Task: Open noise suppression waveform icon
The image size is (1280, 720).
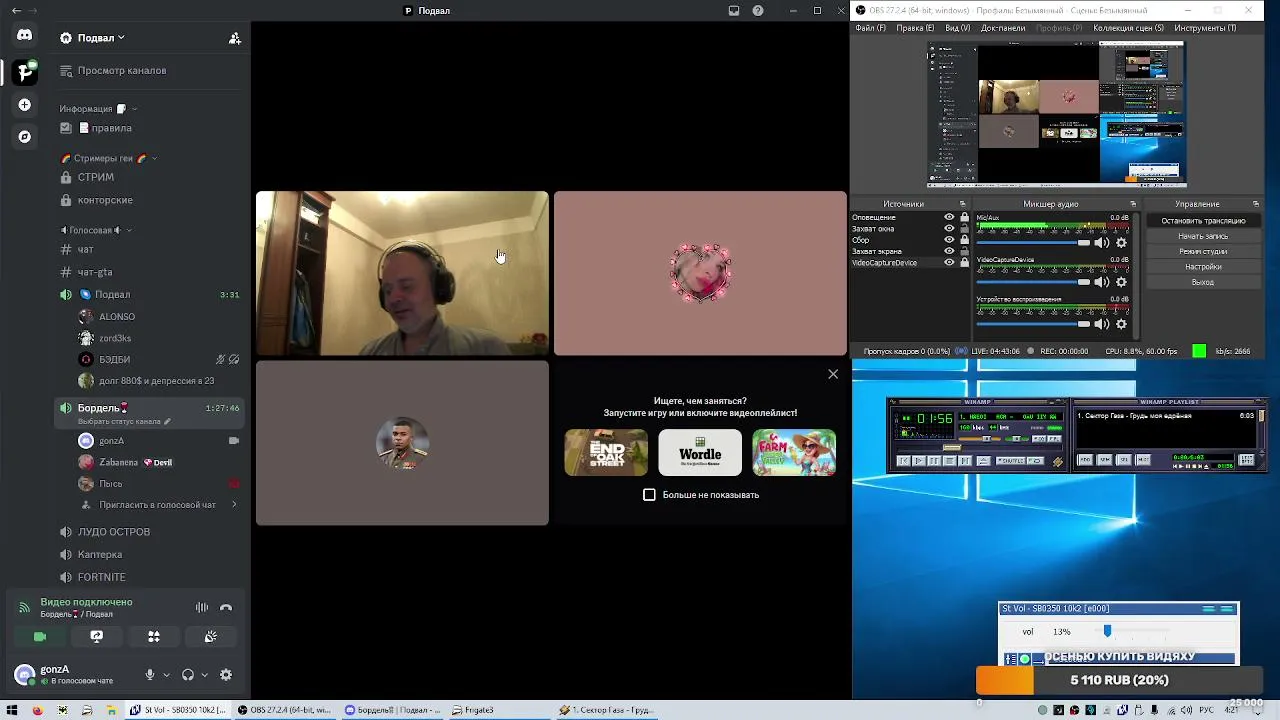Action: point(202,607)
